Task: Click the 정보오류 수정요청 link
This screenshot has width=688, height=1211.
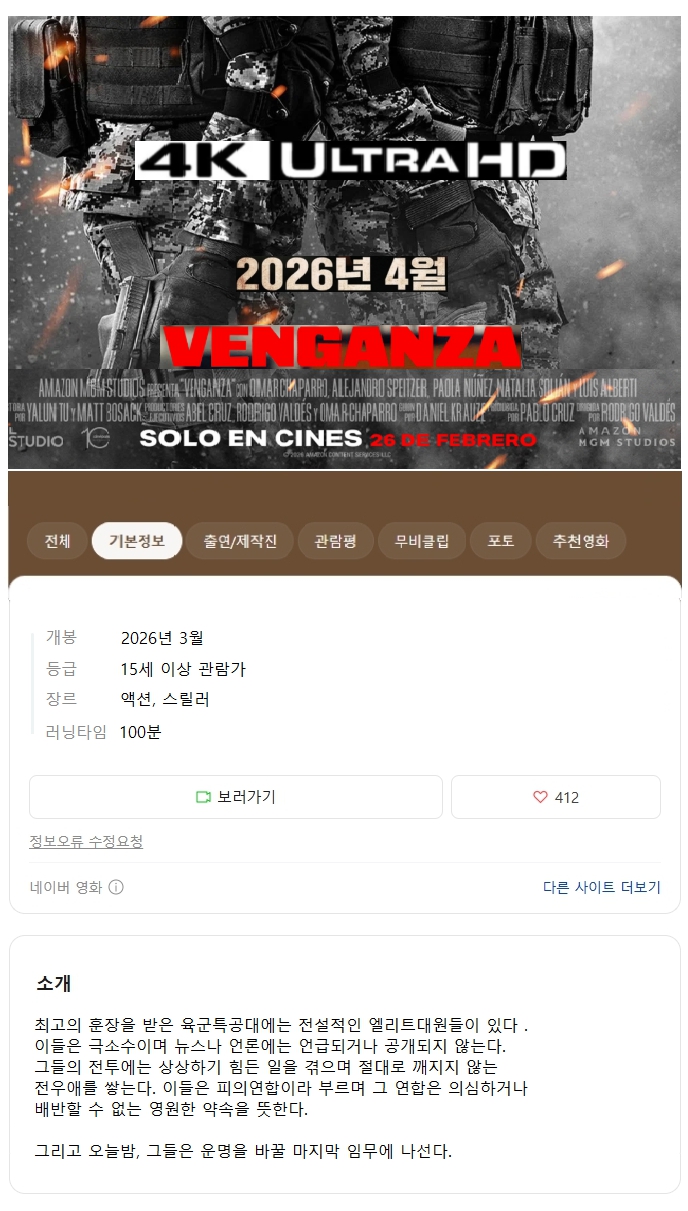Action: point(86,842)
